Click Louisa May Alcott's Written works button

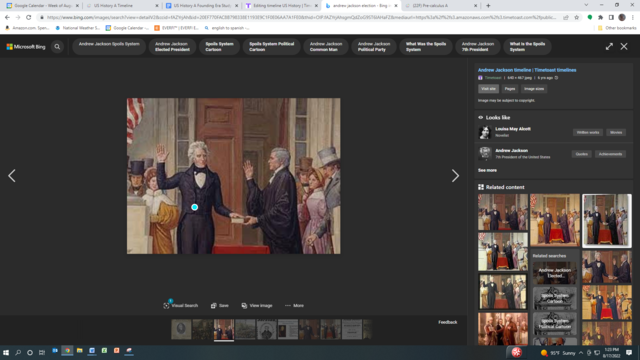[x=588, y=132]
